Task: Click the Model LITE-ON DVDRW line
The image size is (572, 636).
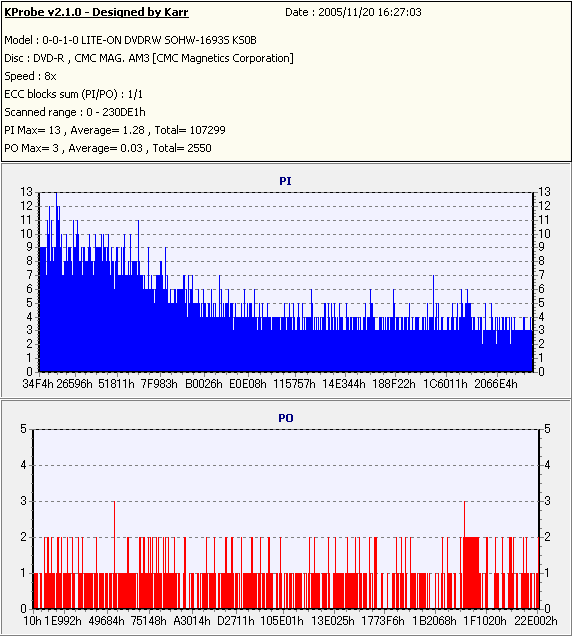Action: [x=130, y=40]
